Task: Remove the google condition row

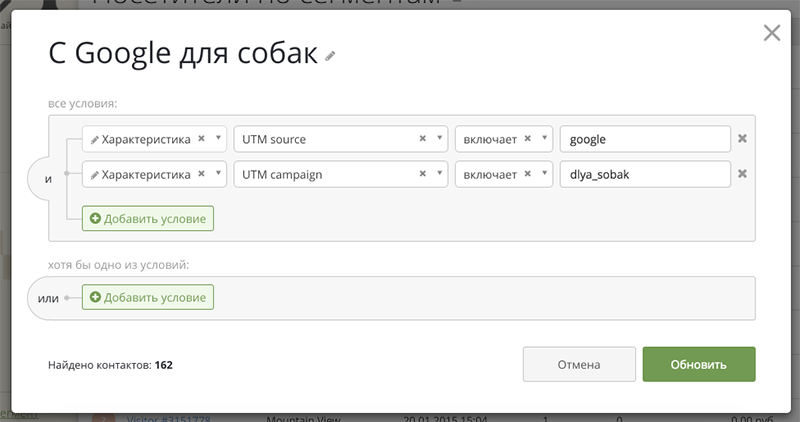Action: 742,138
